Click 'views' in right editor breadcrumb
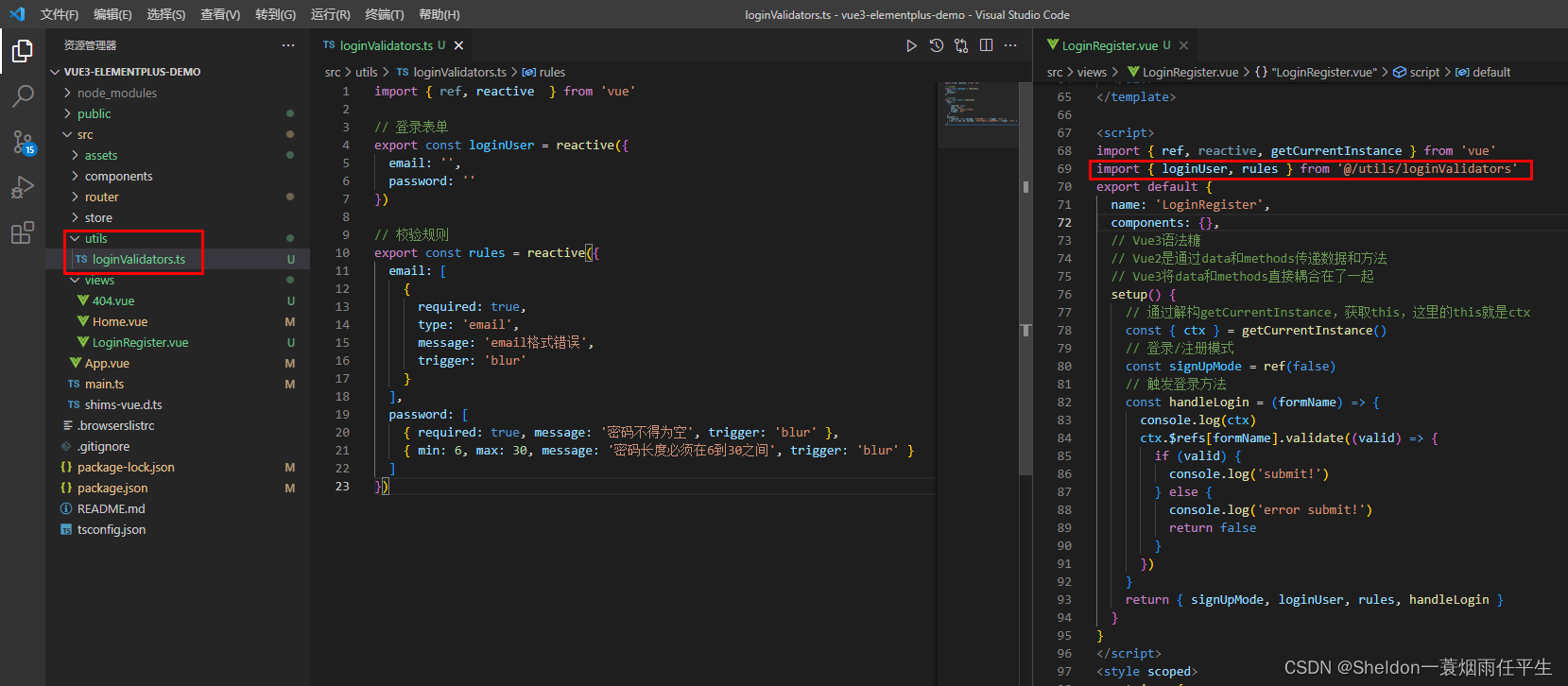Viewport: 1568px width, 686px height. [1092, 72]
